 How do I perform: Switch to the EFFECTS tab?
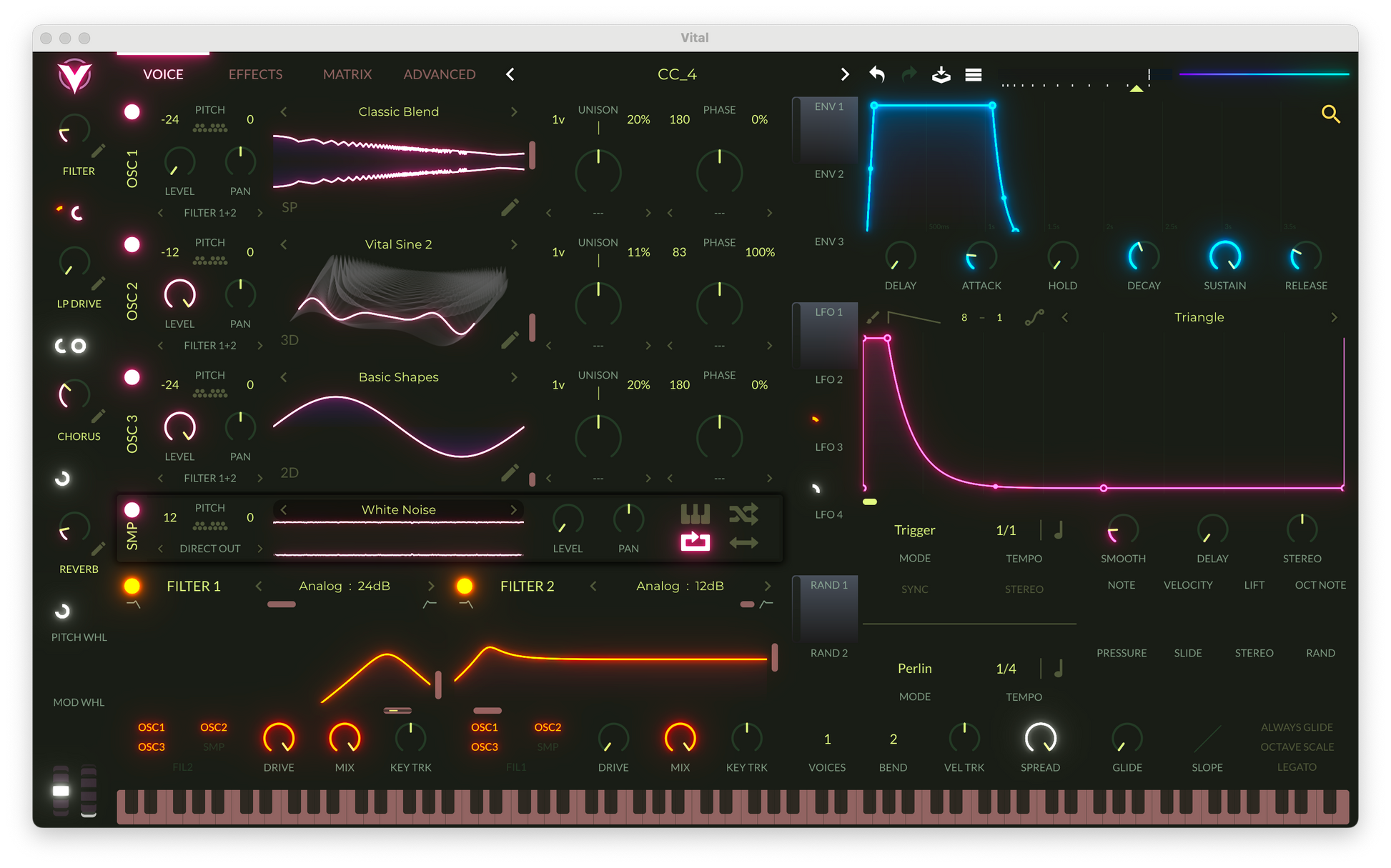pos(255,74)
